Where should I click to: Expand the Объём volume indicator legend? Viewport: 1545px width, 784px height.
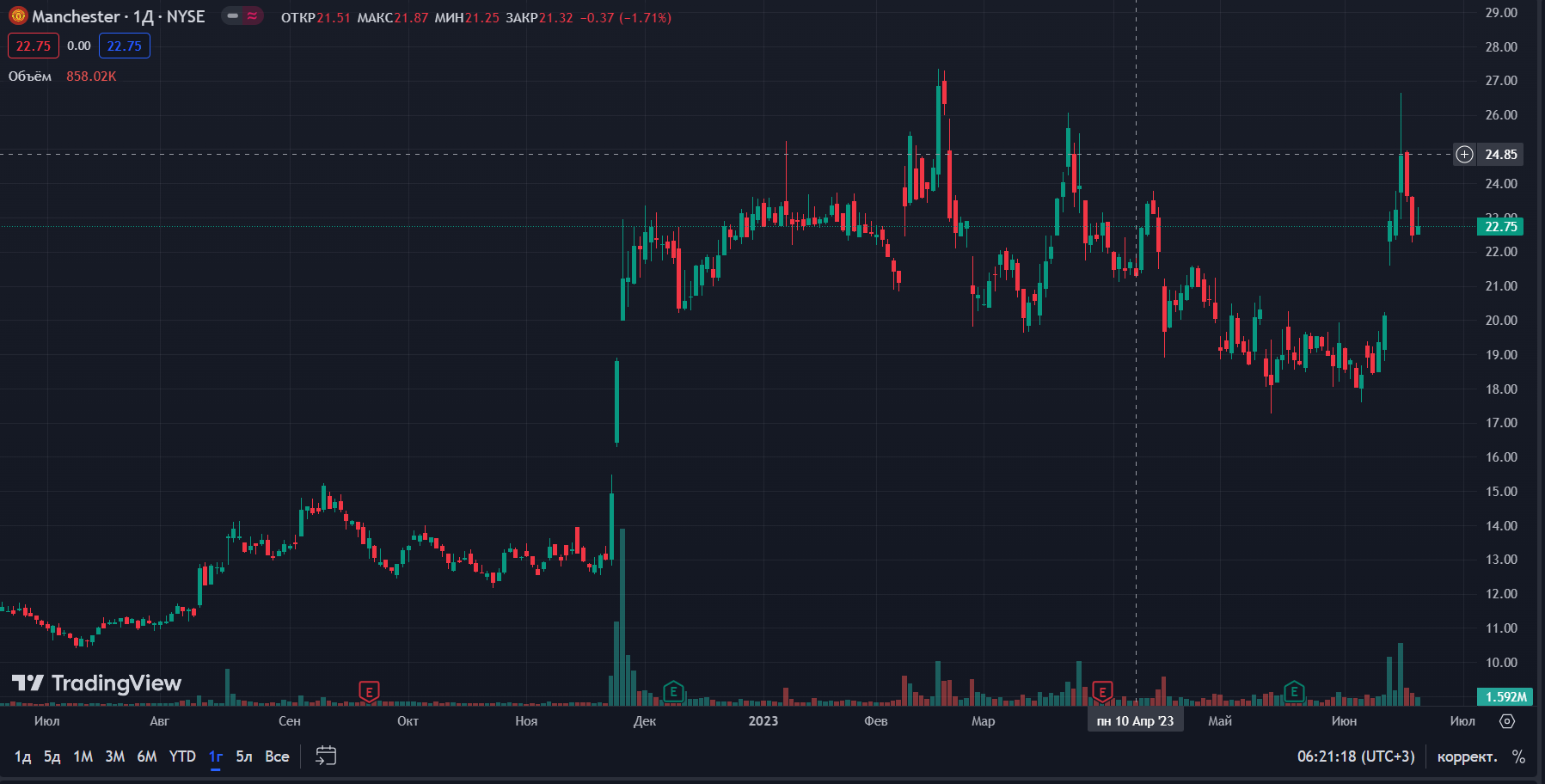pos(30,77)
